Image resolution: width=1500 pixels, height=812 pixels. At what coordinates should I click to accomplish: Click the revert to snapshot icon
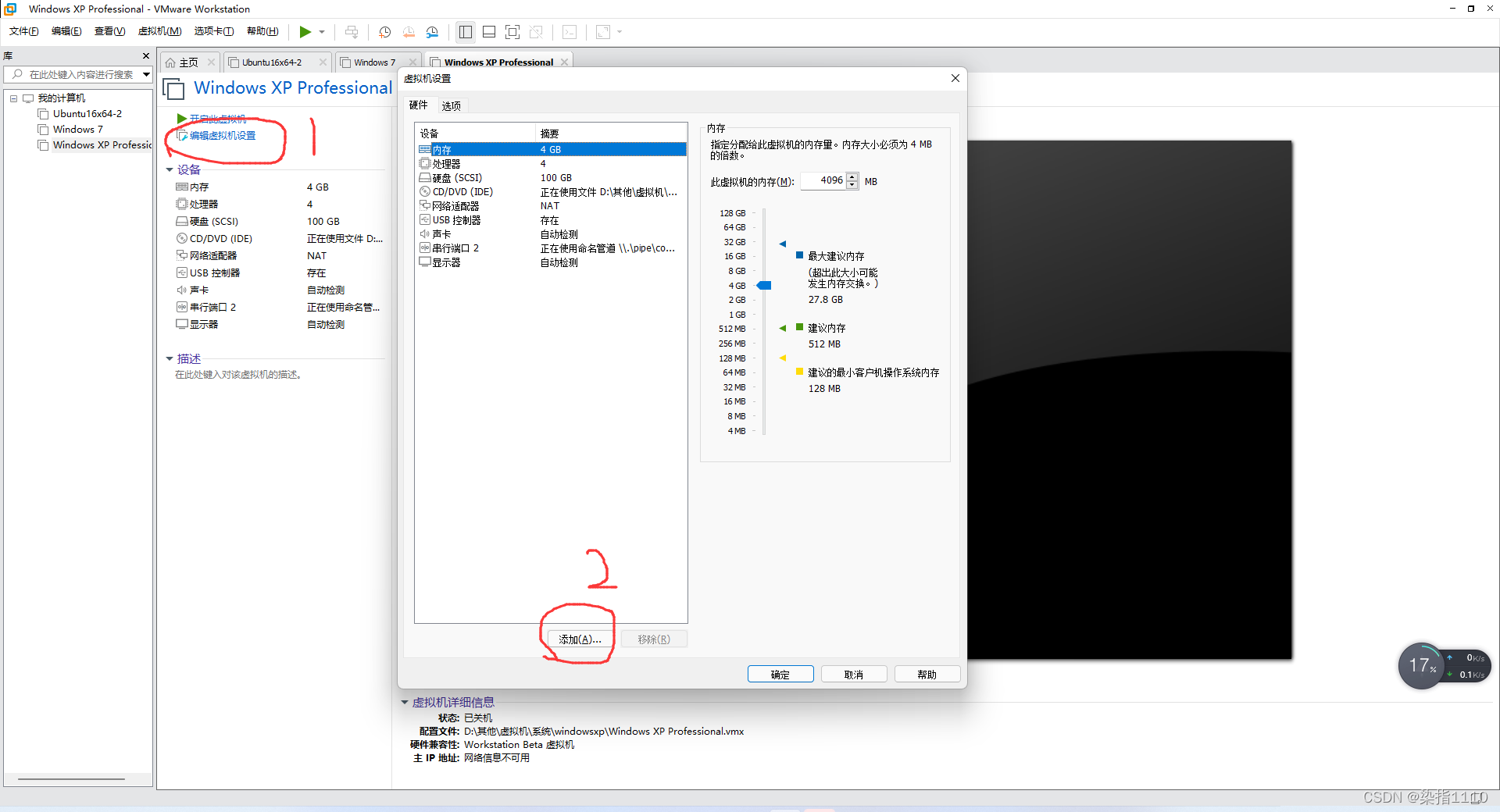click(409, 32)
